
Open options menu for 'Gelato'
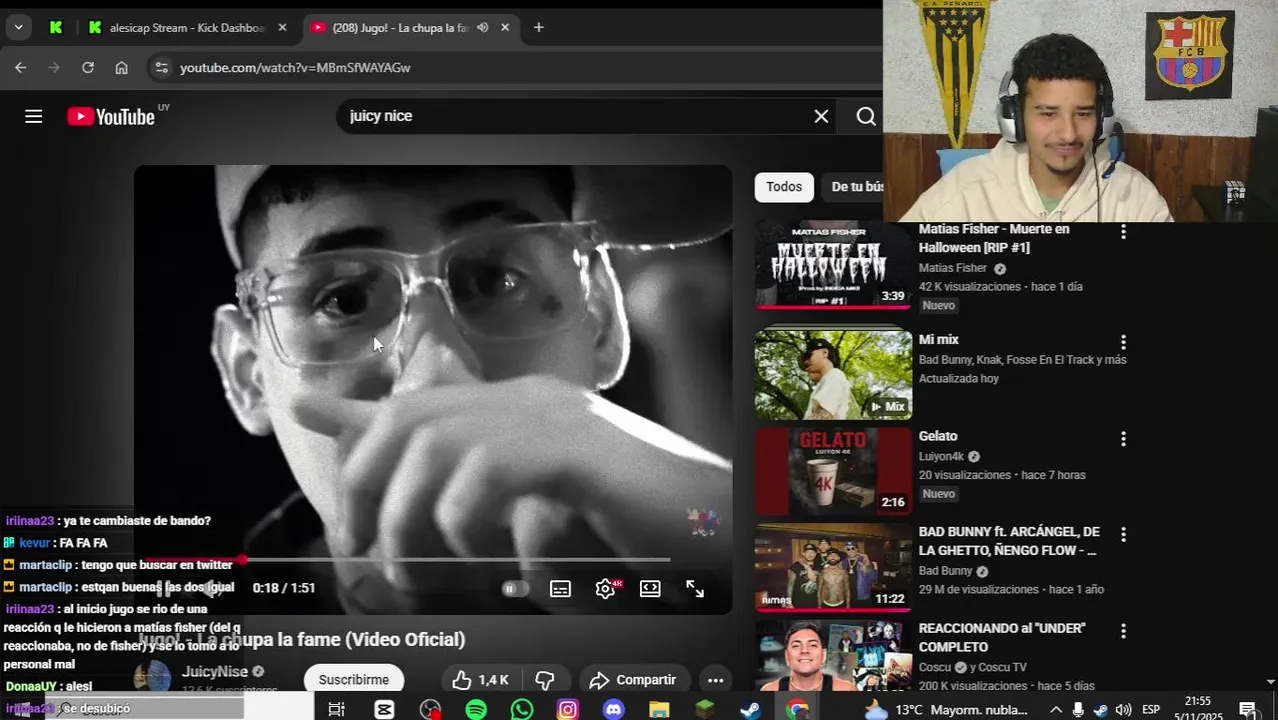coord(1123,439)
